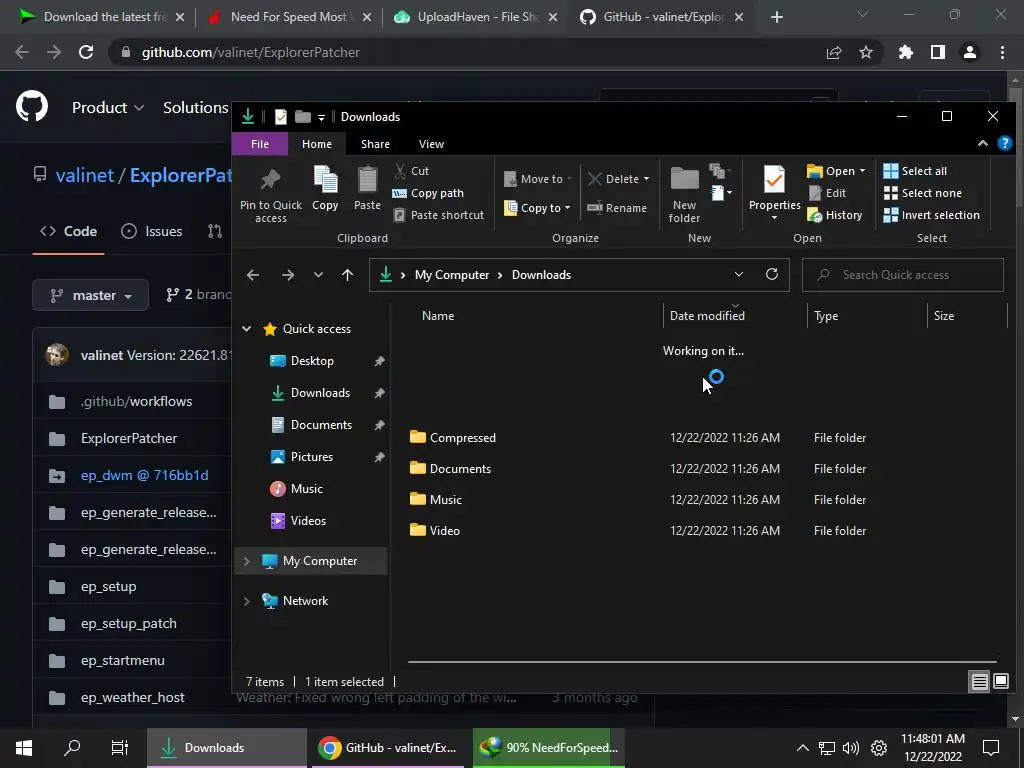Viewport: 1024px width, 768px height.
Task: Reload the GitHub page in Chrome
Action: click(86, 52)
